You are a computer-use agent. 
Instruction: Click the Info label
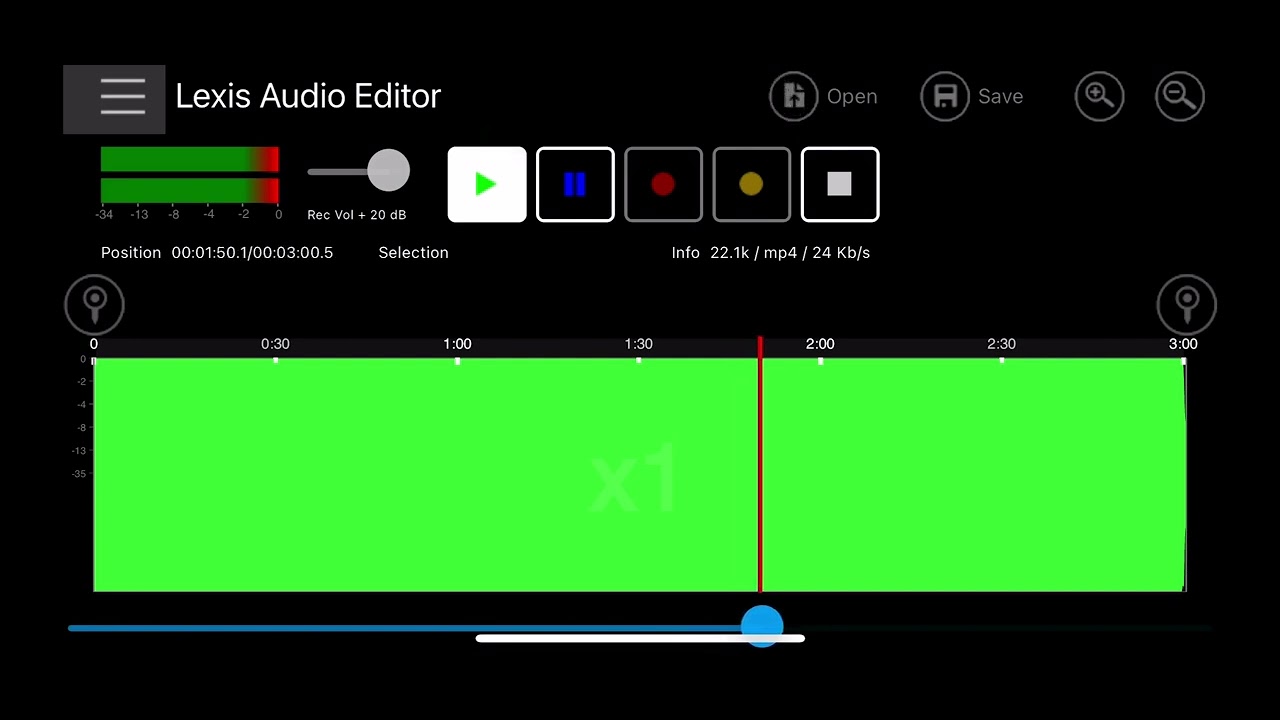pyautogui.click(x=686, y=253)
